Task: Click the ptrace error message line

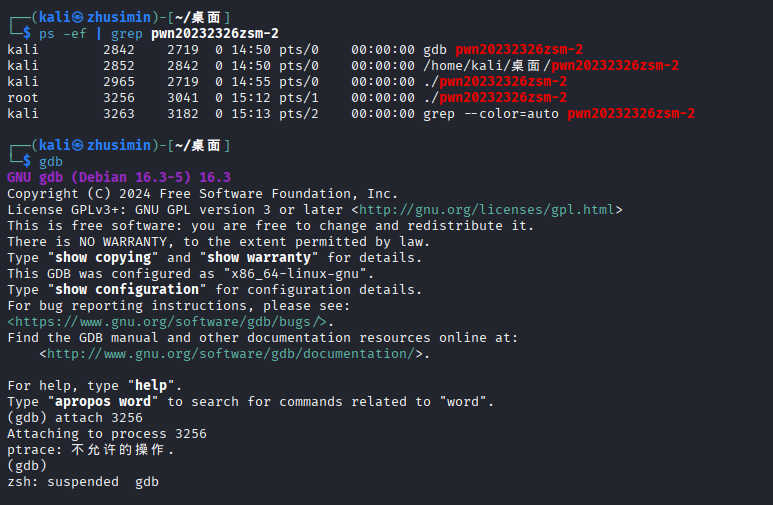Action: [90, 449]
